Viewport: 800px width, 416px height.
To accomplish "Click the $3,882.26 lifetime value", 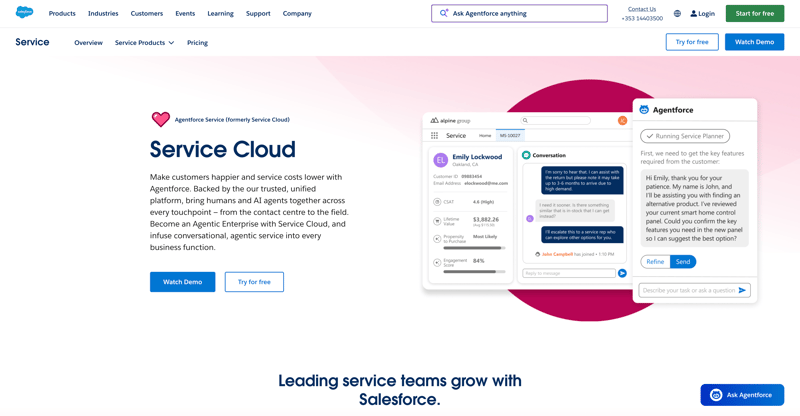I will (x=486, y=219).
